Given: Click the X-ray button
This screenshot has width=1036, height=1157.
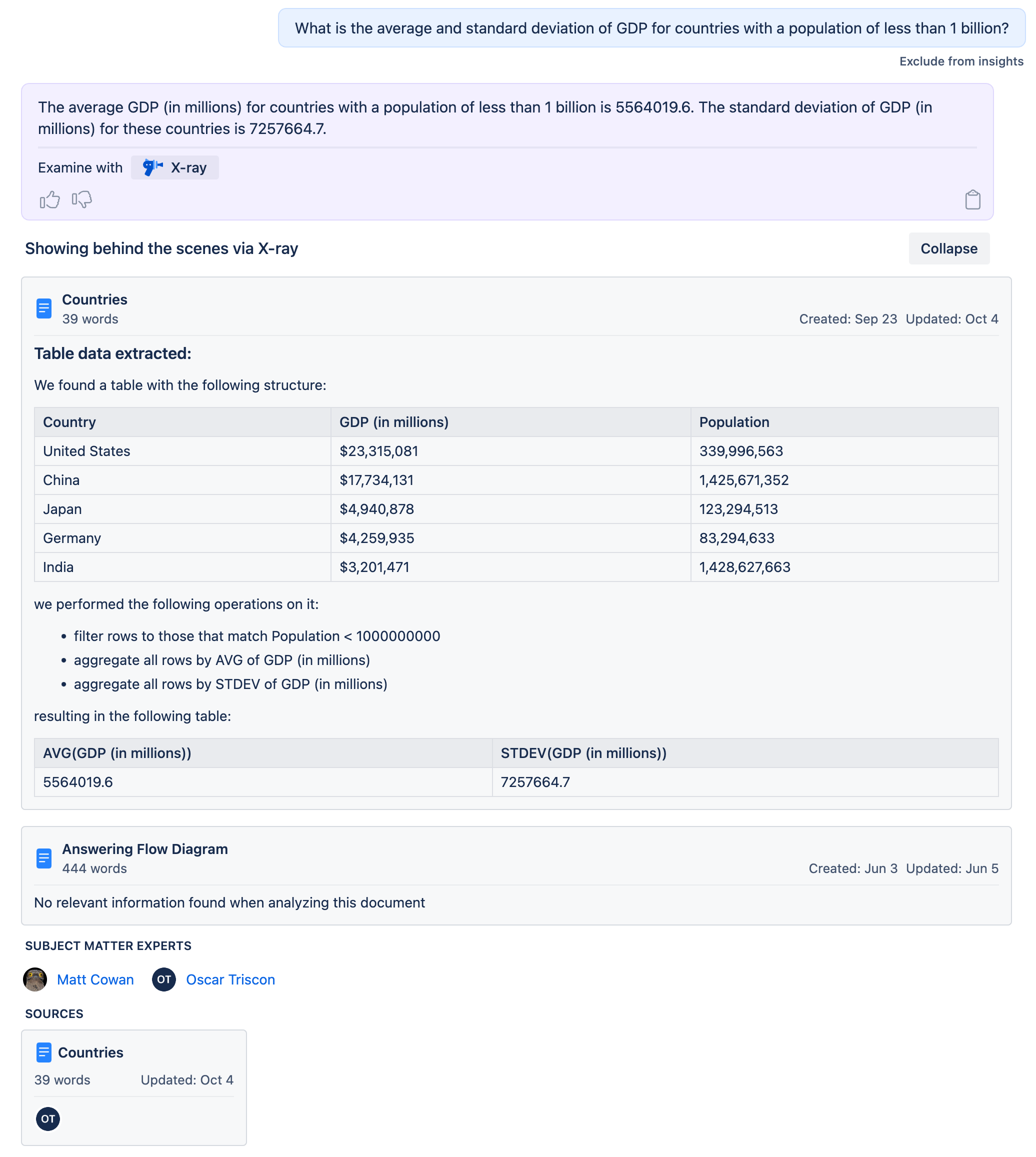Looking at the screenshot, I should (x=175, y=168).
